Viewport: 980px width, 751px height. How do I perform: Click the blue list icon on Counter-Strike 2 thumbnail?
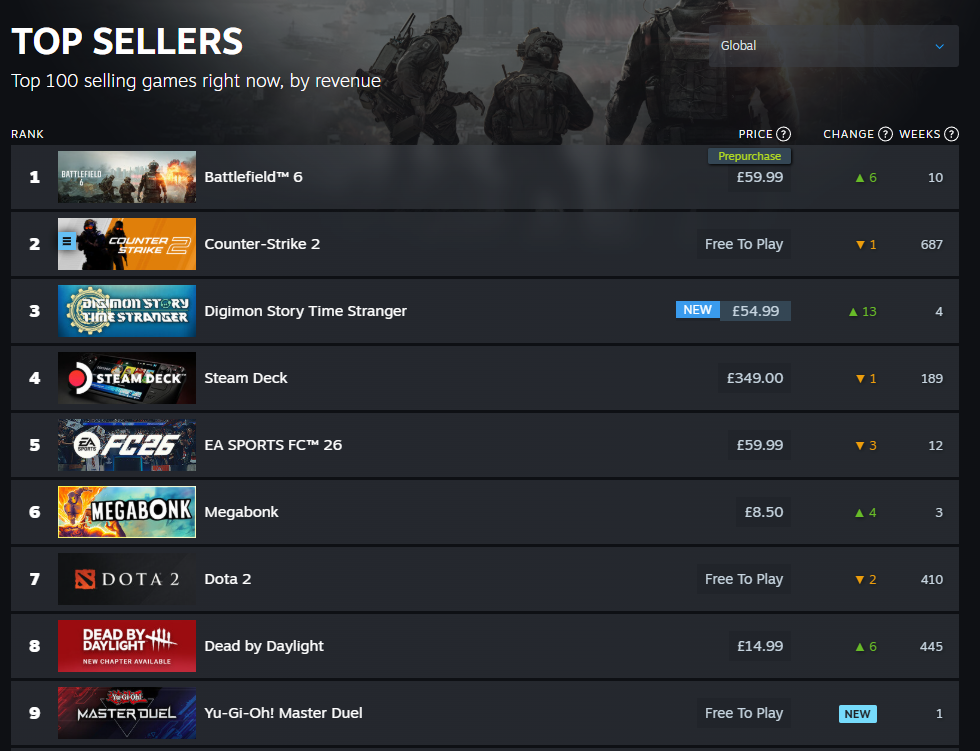coord(67,241)
